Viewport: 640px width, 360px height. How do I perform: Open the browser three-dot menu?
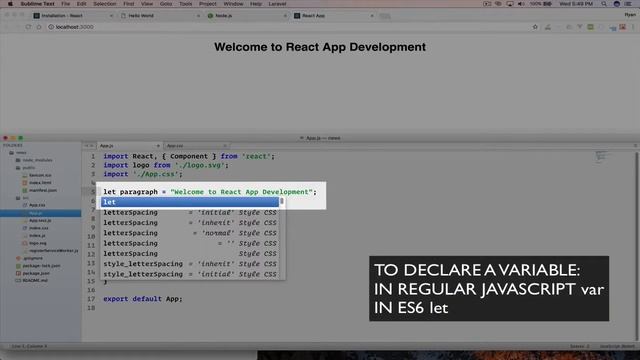coord(633,27)
